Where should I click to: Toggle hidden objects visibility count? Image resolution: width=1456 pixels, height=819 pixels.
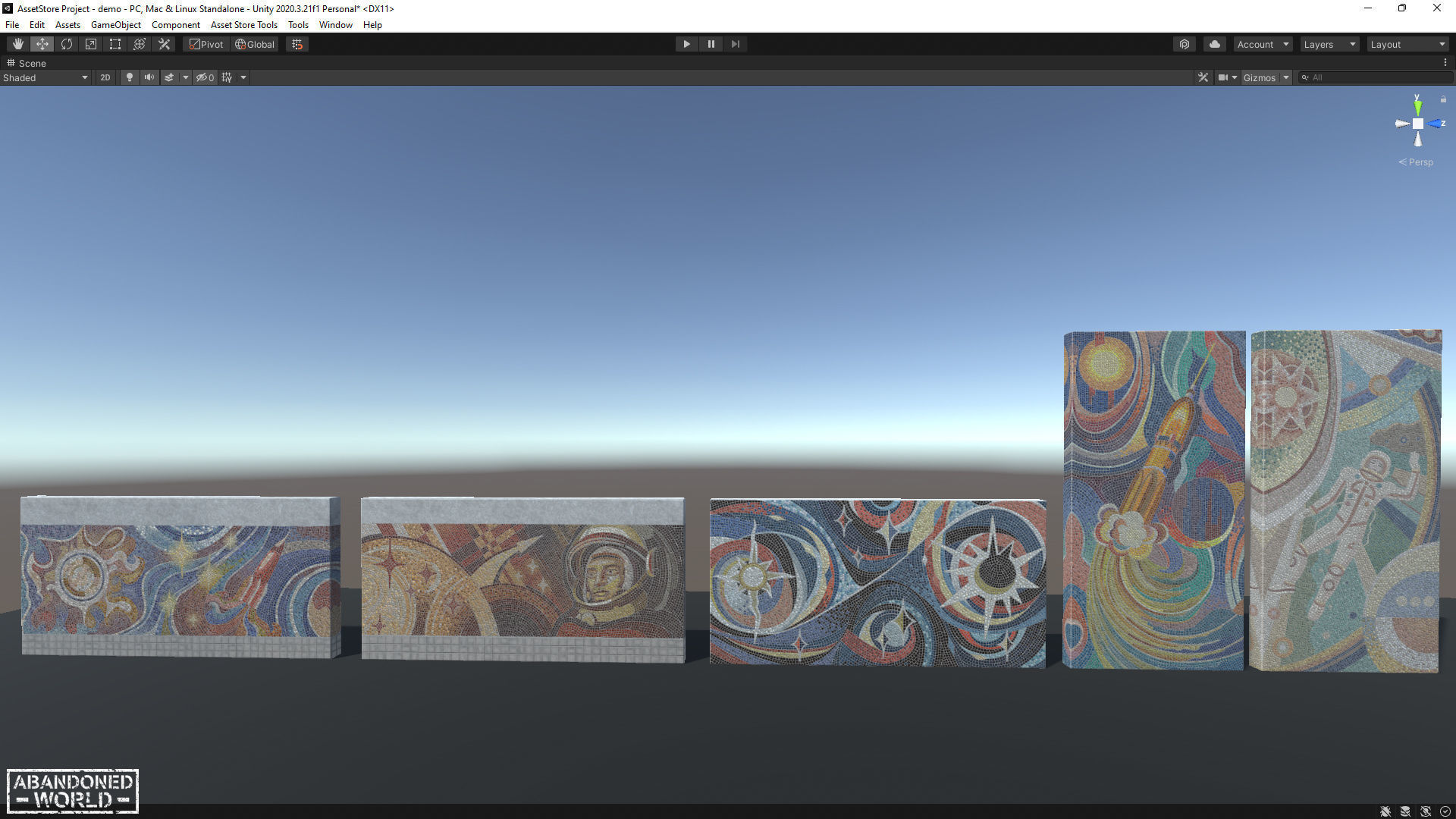(206, 77)
